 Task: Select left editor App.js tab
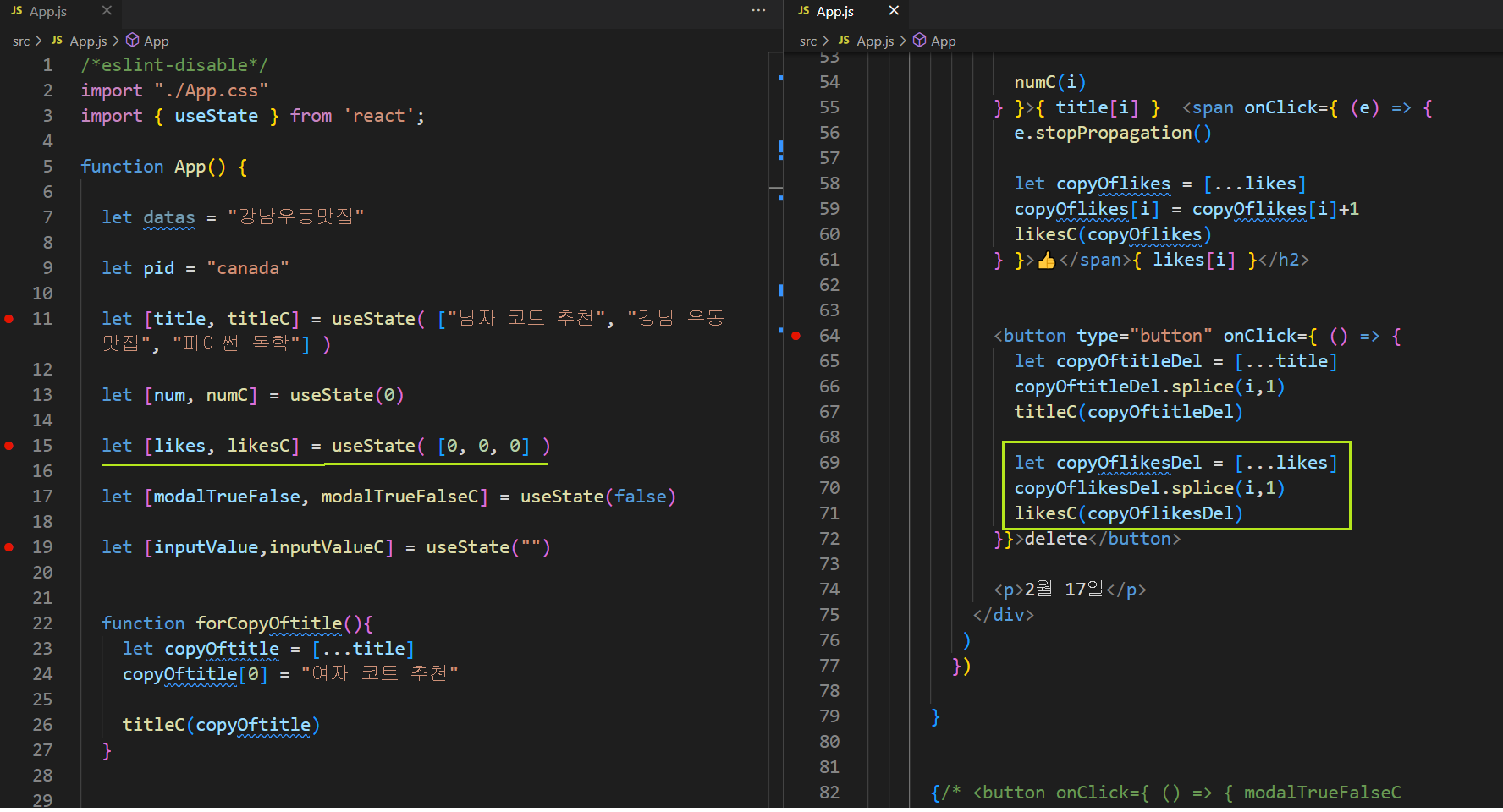click(x=61, y=12)
